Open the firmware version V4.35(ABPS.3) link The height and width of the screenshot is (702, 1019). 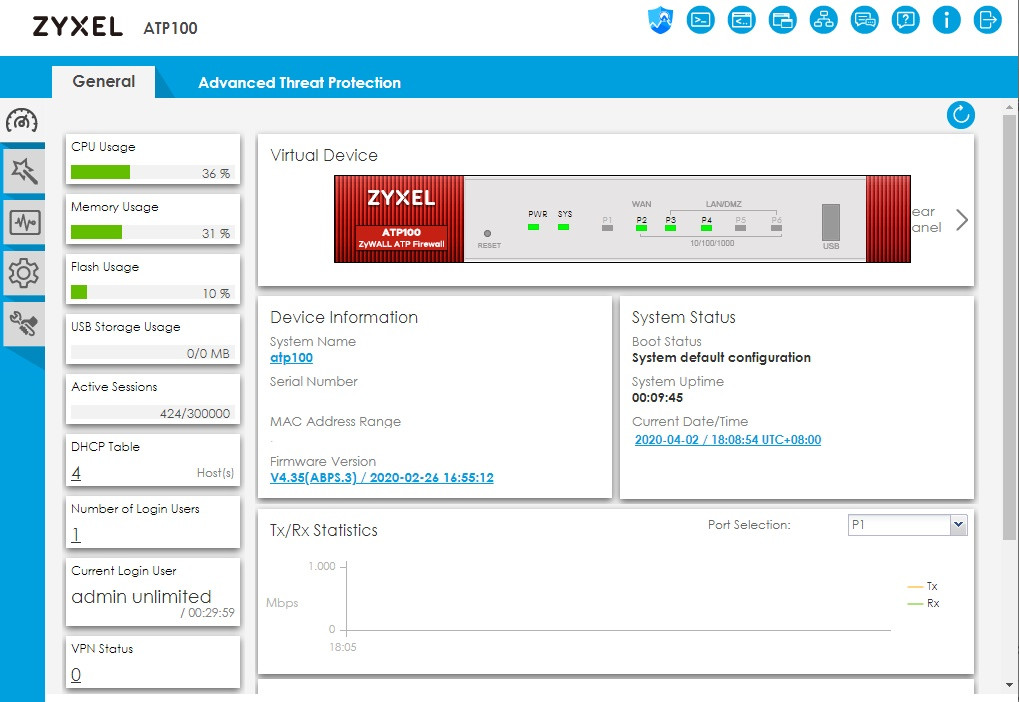pyautogui.click(x=381, y=478)
